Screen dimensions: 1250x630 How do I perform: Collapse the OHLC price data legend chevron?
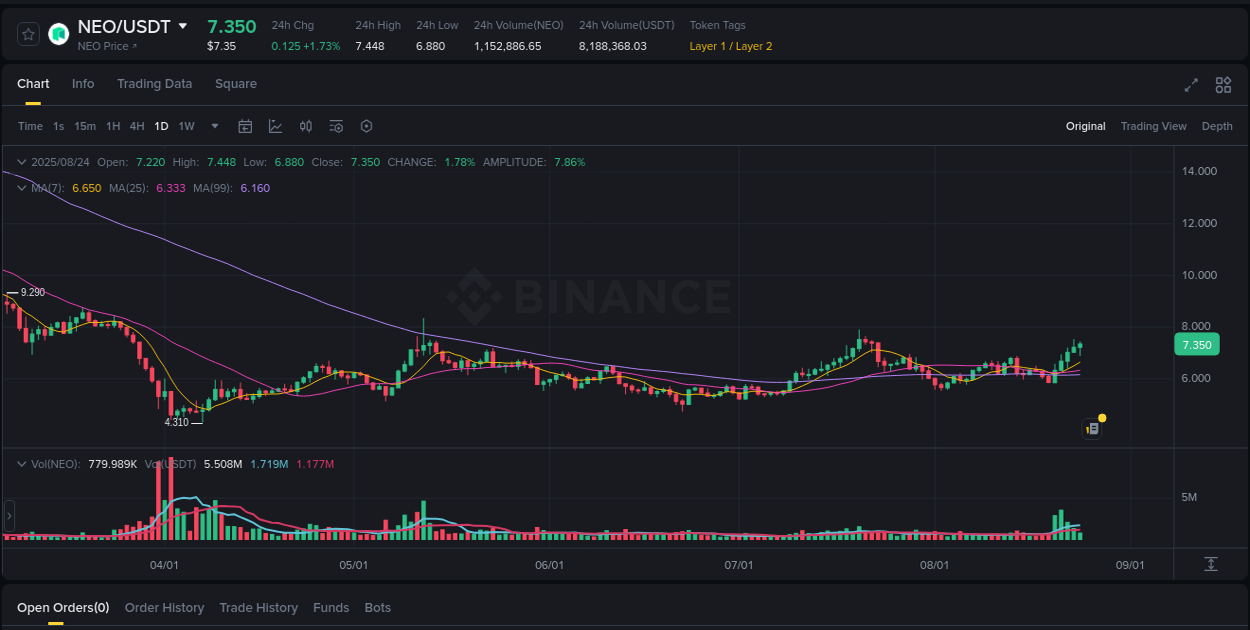[x=22, y=161]
